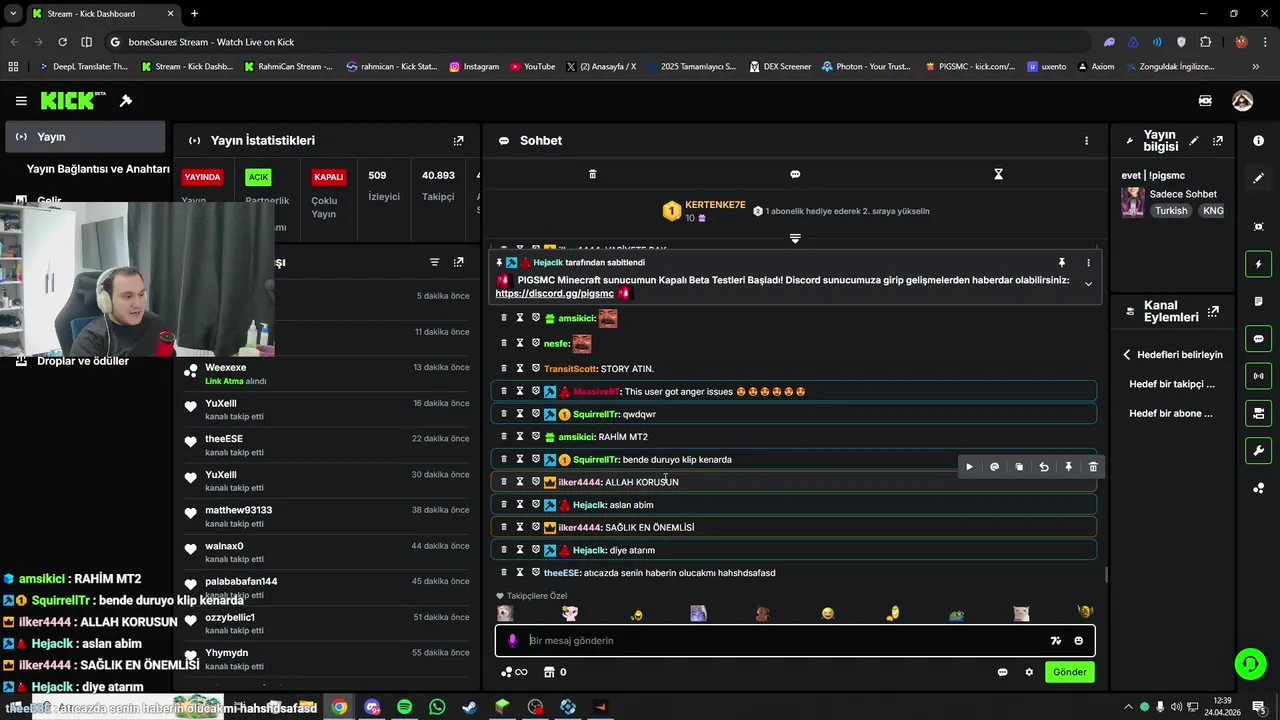
Task: Unpin the pinned PIGSMC message
Action: tap(1062, 263)
